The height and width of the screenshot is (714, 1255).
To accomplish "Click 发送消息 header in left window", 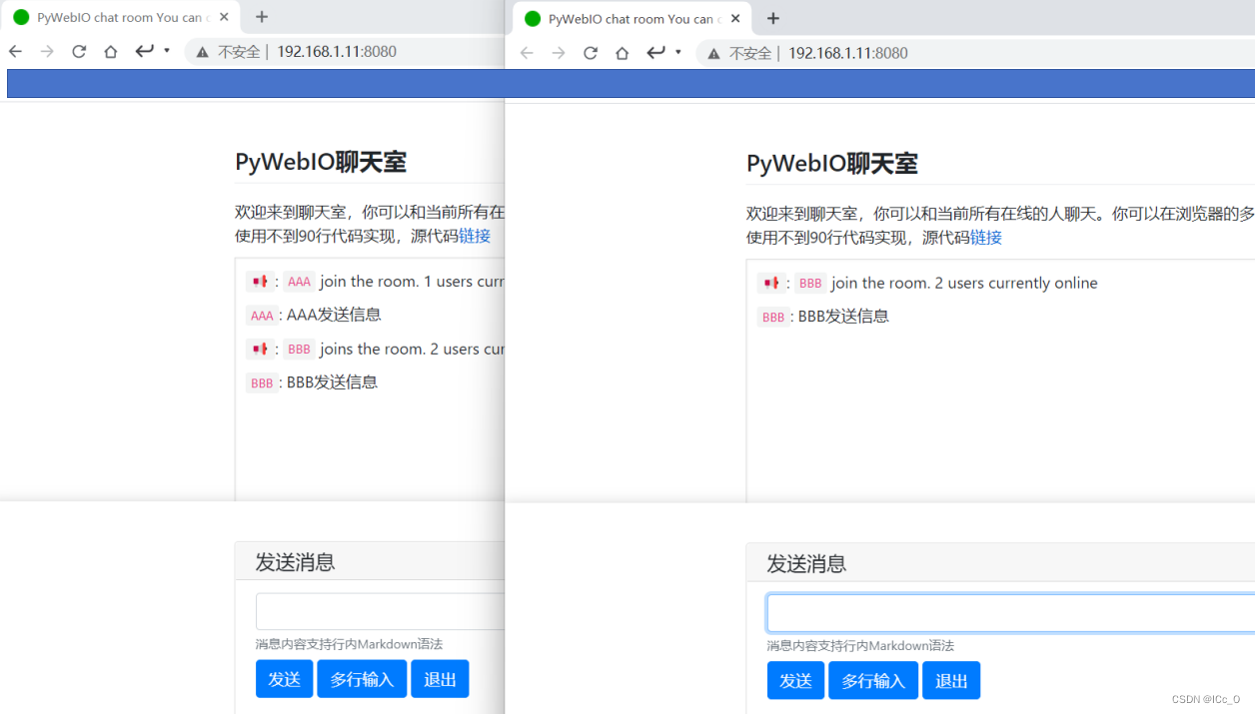I will click(295, 562).
